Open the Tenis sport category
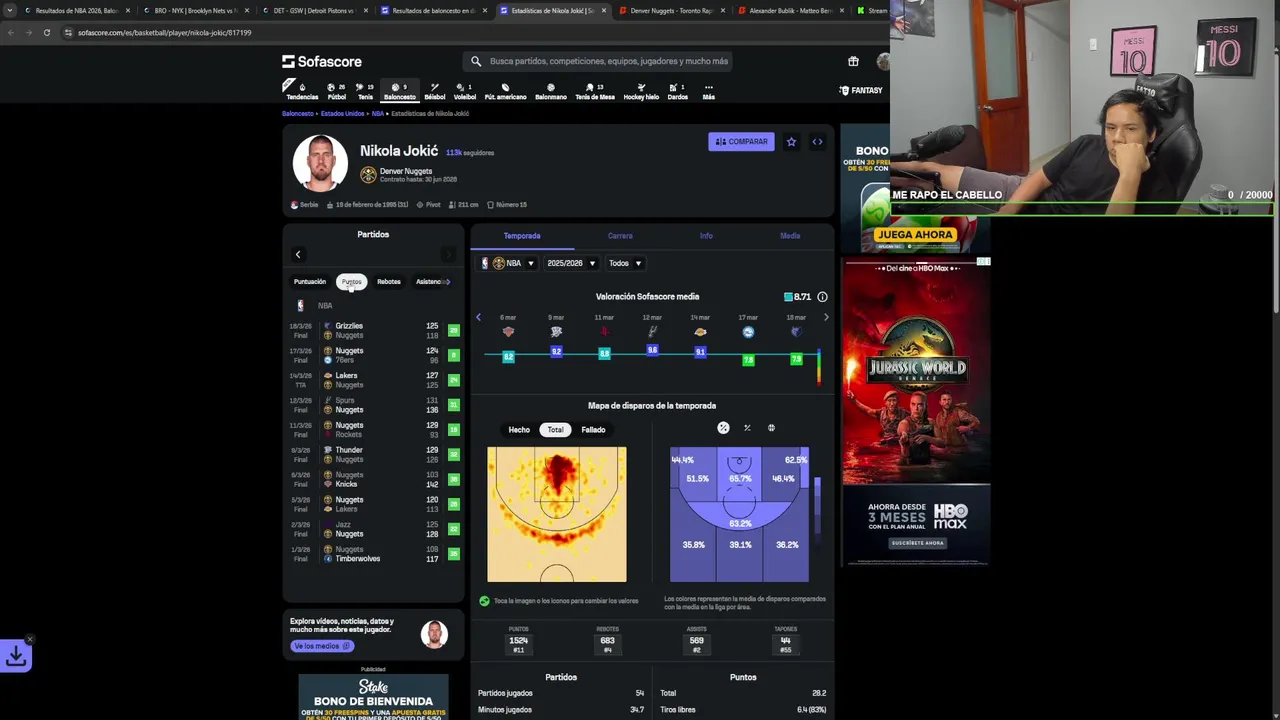1280x720 pixels. point(365,91)
